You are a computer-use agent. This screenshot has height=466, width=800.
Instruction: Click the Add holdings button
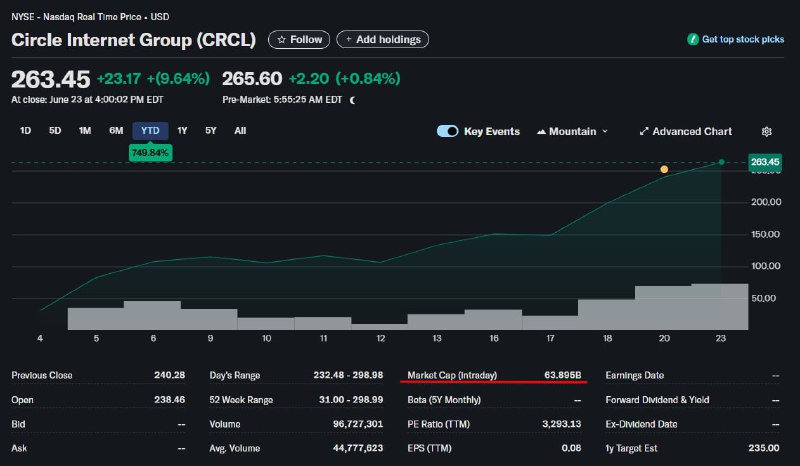(383, 39)
